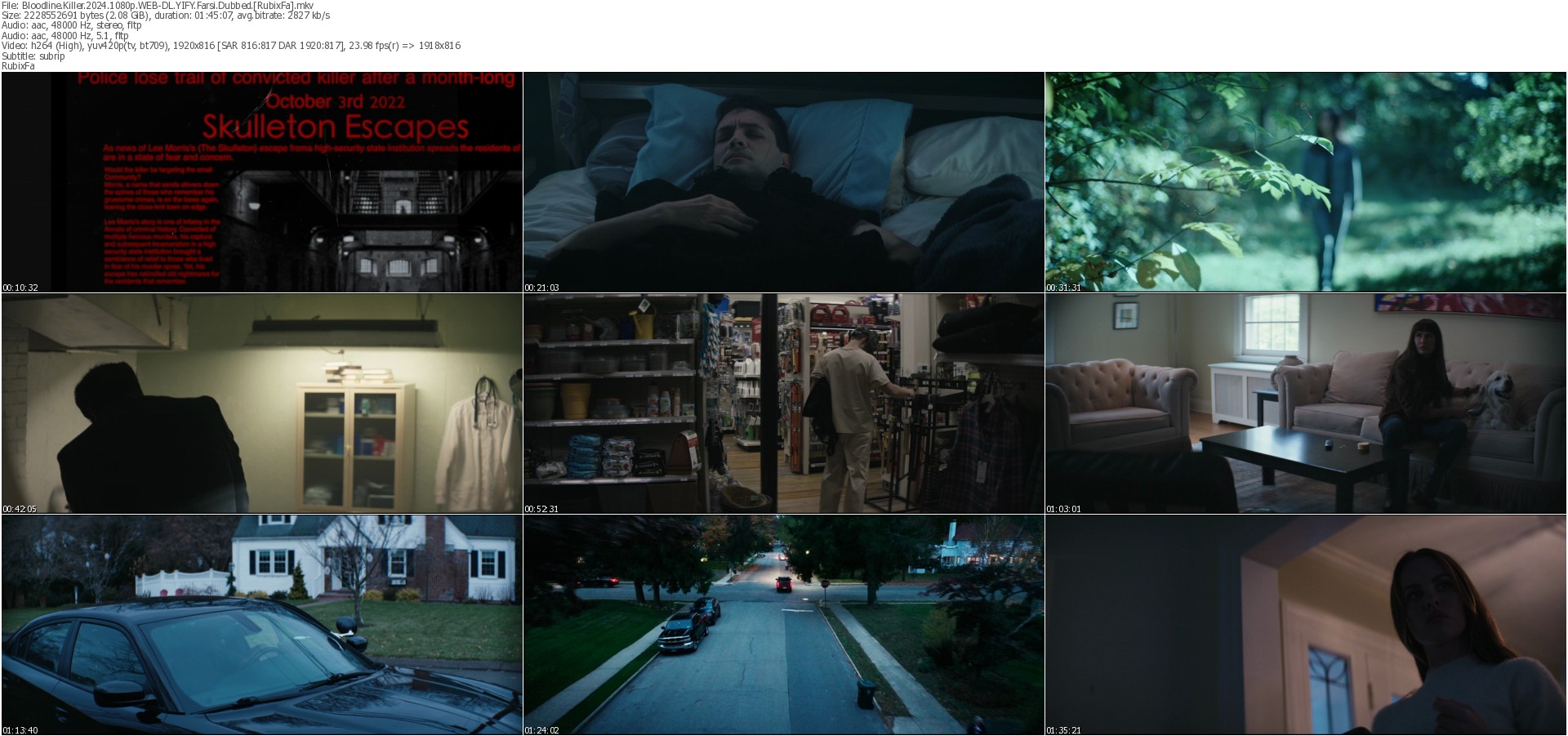Select the basement silhouette thumbnail at 00:42:05
This screenshot has width=1568, height=736.
261,404
